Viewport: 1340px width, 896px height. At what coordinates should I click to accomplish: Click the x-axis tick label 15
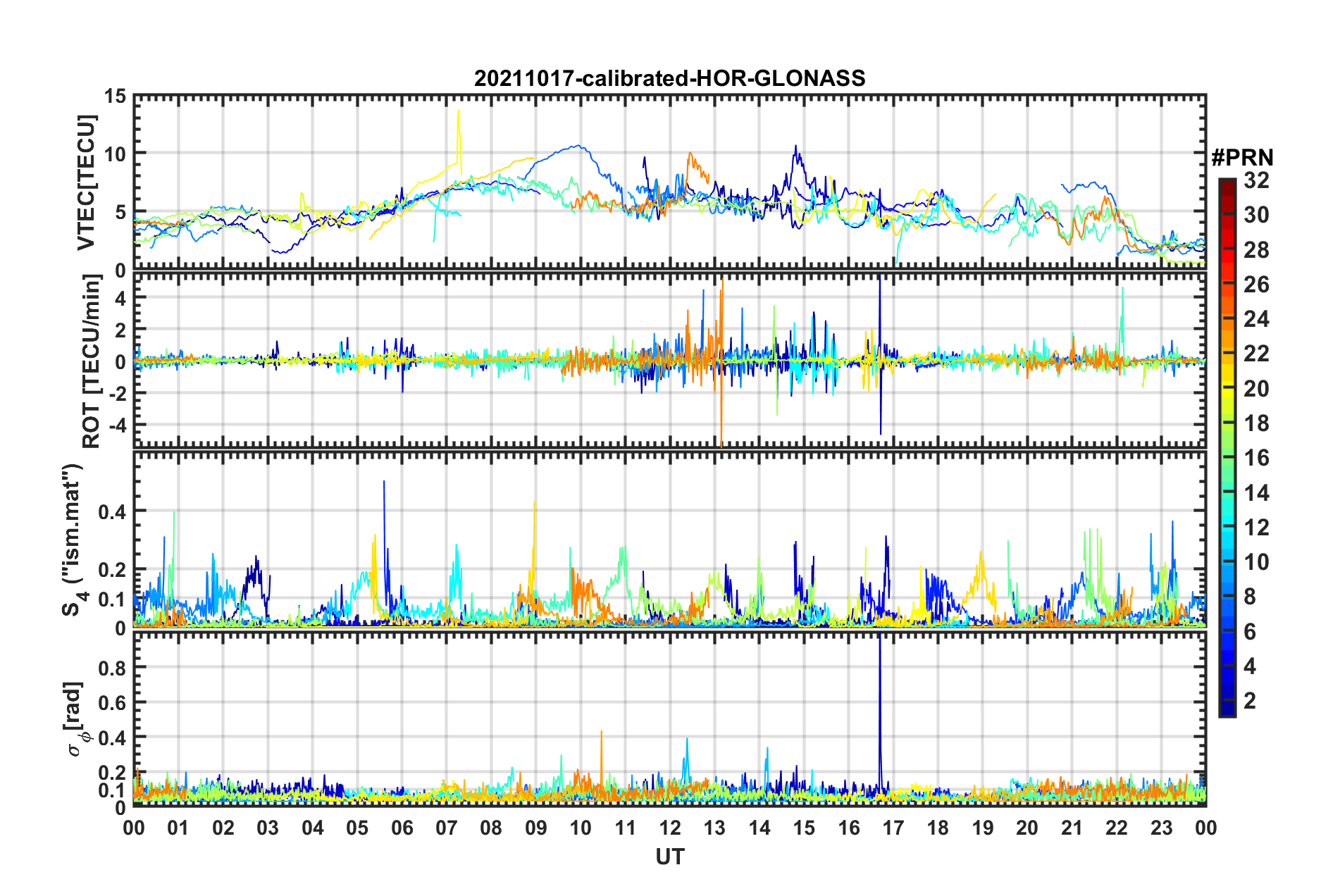(x=804, y=828)
